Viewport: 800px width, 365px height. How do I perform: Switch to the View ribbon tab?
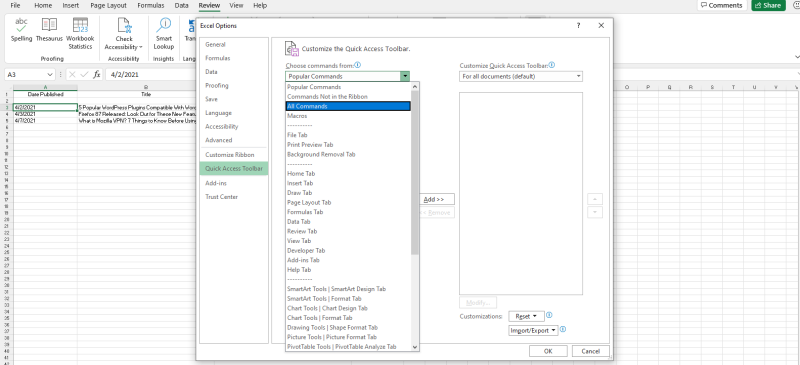236,6
